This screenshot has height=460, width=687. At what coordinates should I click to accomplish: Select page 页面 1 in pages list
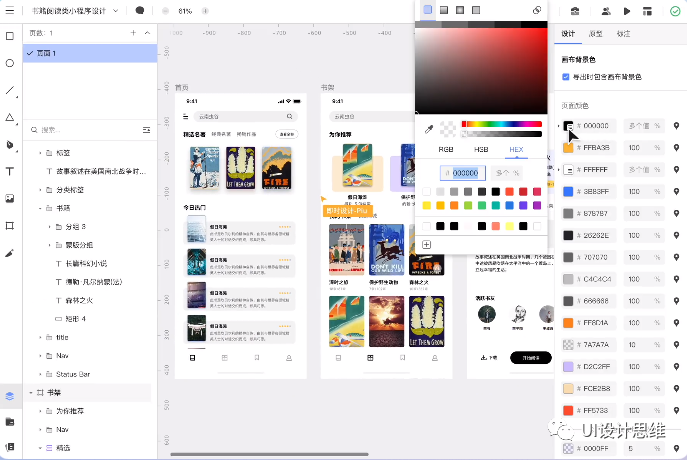(90, 53)
